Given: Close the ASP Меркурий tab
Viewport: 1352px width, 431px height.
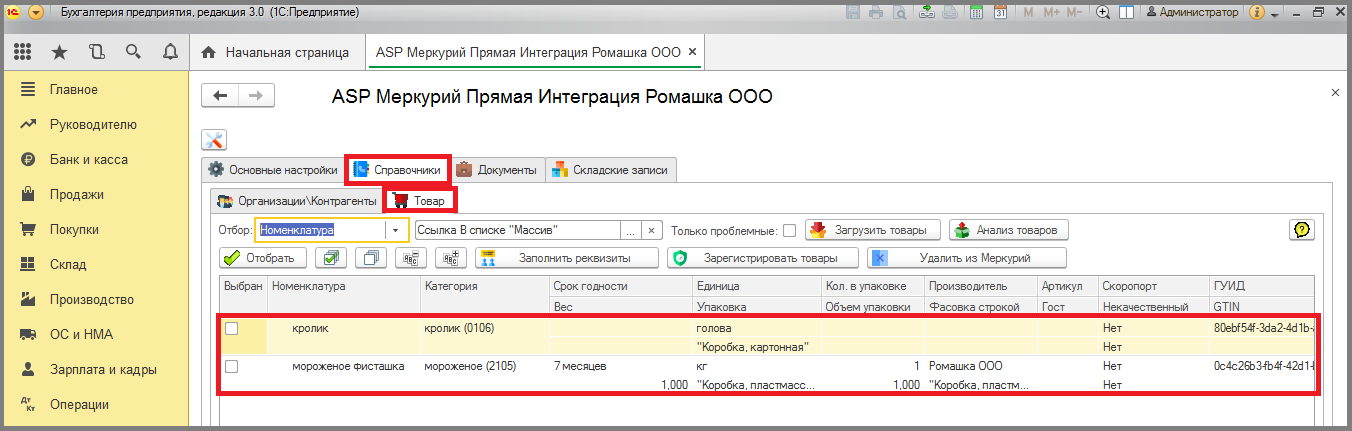Looking at the screenshot, I should [693, 52].
